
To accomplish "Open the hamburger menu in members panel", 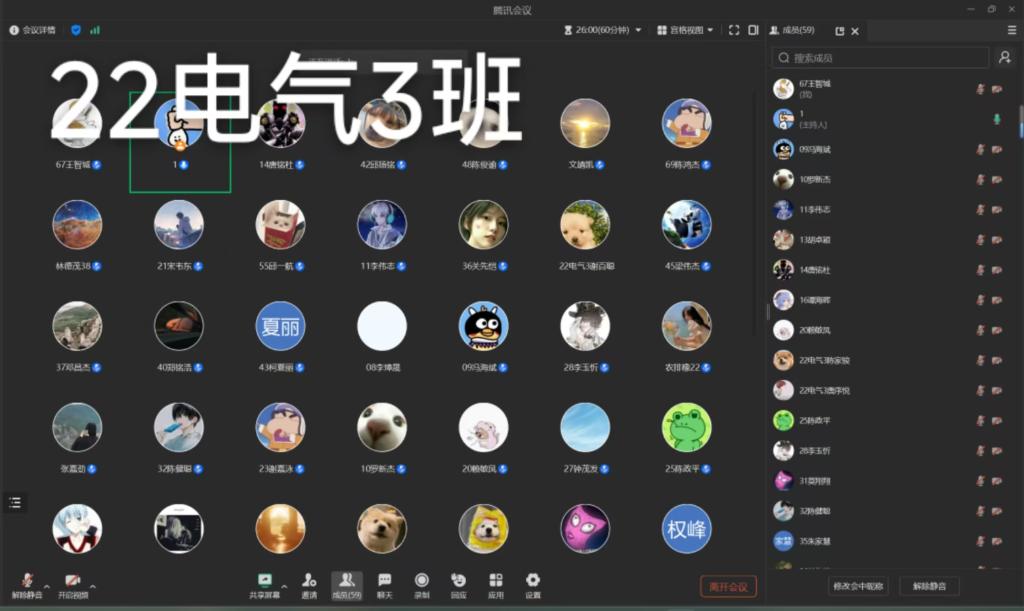I will click(1011, 31).
